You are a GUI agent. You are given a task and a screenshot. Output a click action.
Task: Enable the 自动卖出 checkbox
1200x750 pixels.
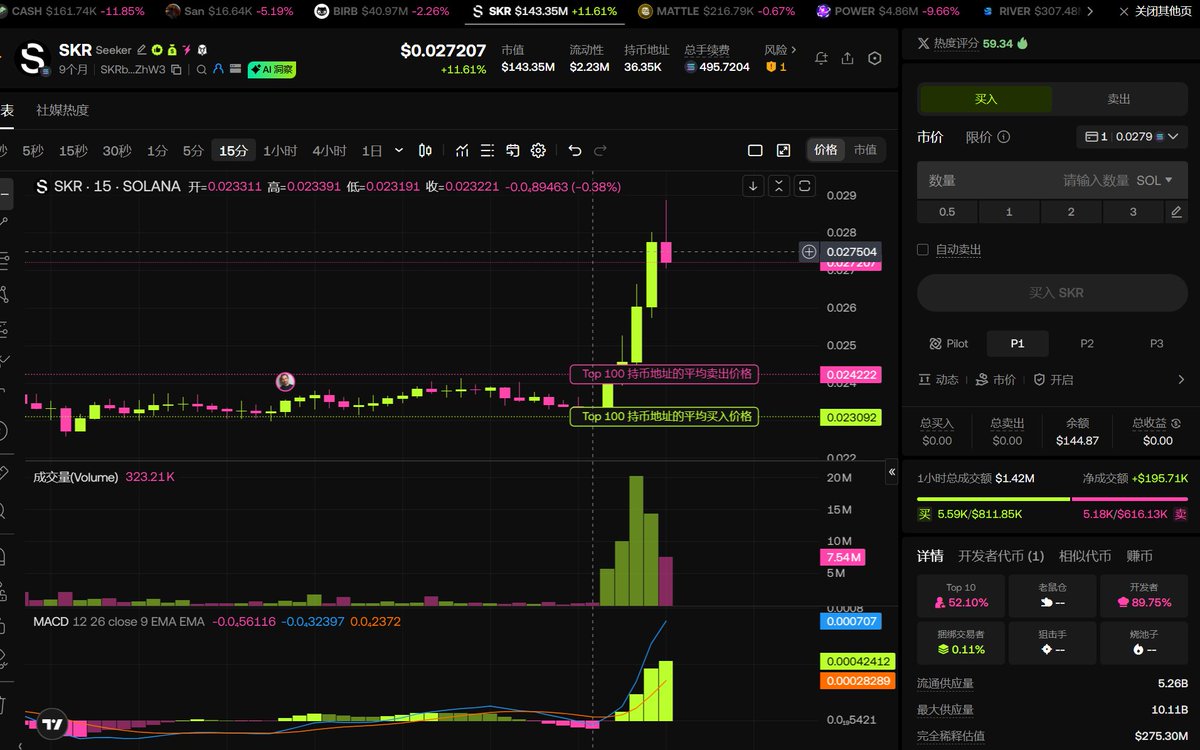pos(923,250)
